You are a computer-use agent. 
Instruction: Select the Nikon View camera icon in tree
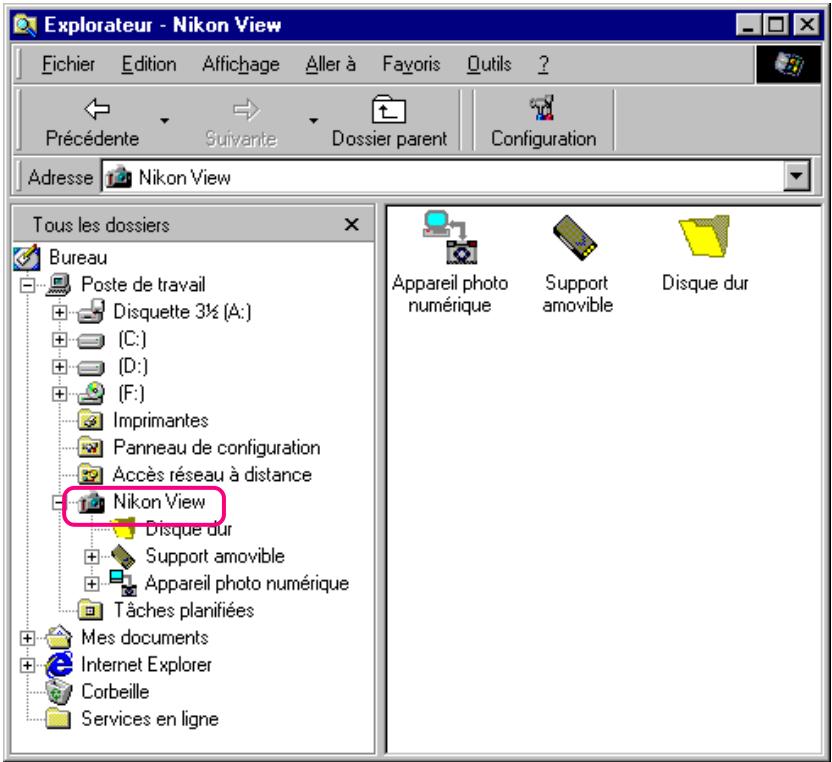tap(91, 502)
